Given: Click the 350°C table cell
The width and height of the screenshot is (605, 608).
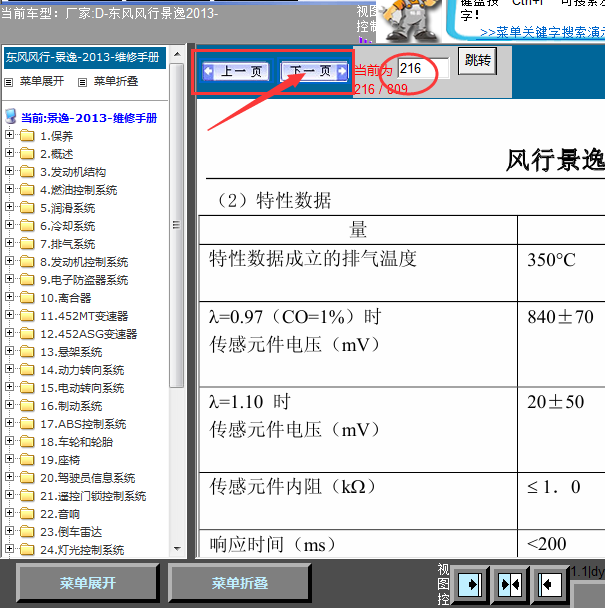Looking at the screenshot, I should pos(561,273).
